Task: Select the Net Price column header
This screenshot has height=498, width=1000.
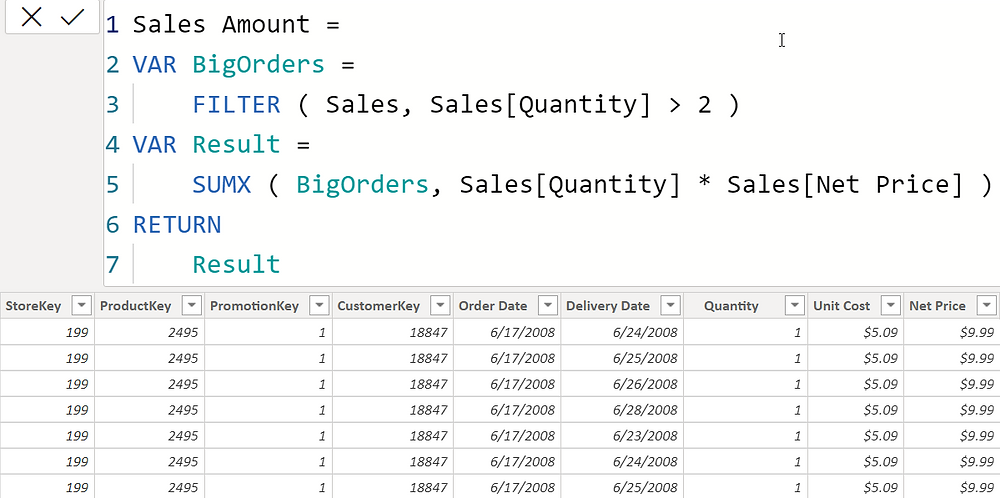Action: (x=937, y=306)
